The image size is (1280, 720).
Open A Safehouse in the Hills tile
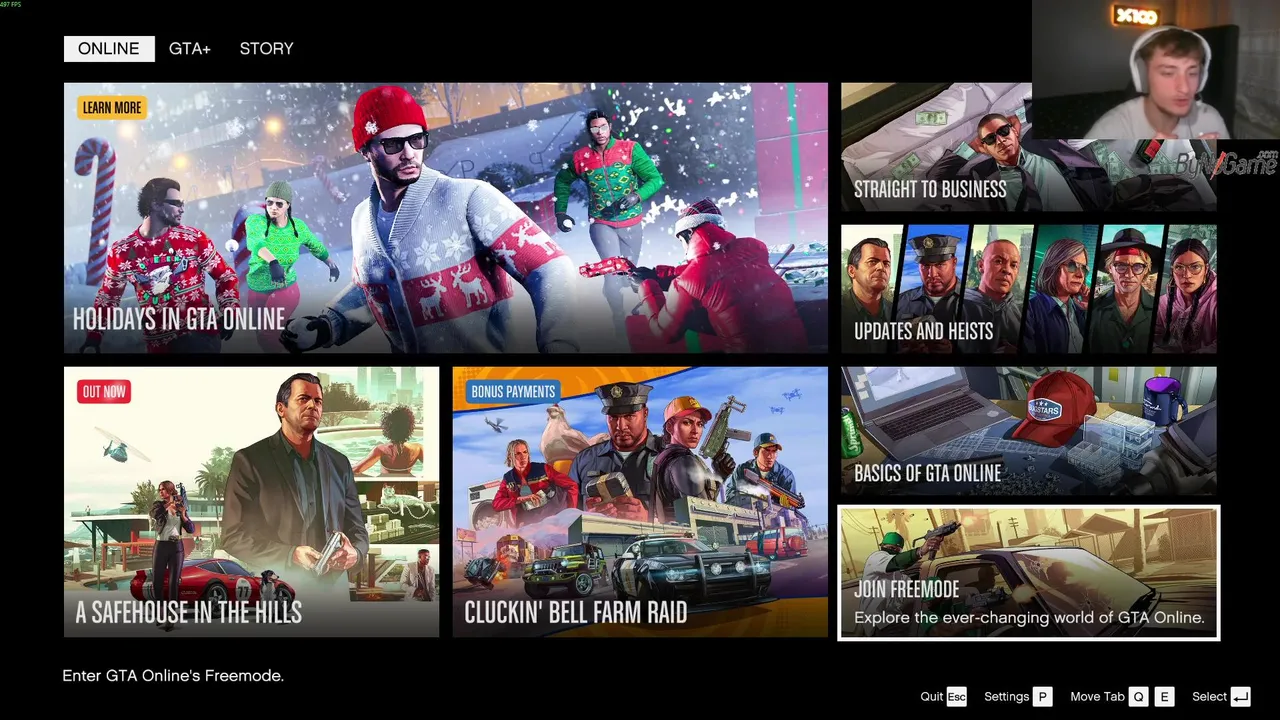tap(251, 502)
